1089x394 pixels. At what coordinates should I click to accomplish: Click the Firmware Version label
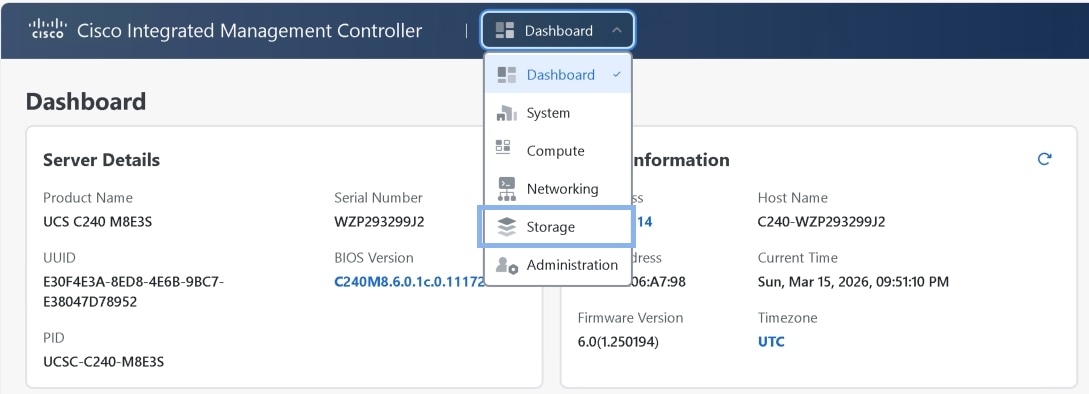coord(631,318)
